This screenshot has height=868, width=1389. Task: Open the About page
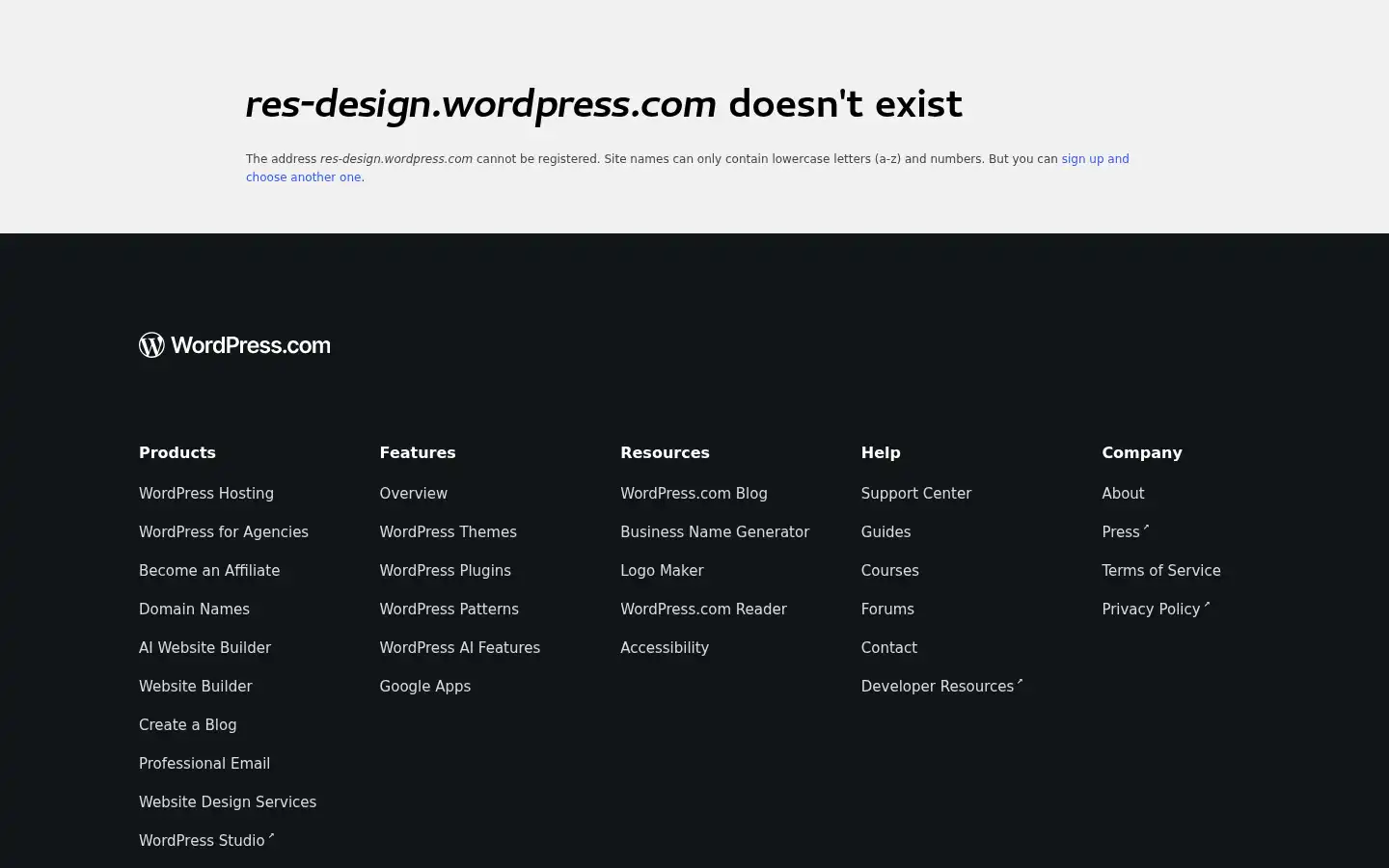coord(1124,494)
